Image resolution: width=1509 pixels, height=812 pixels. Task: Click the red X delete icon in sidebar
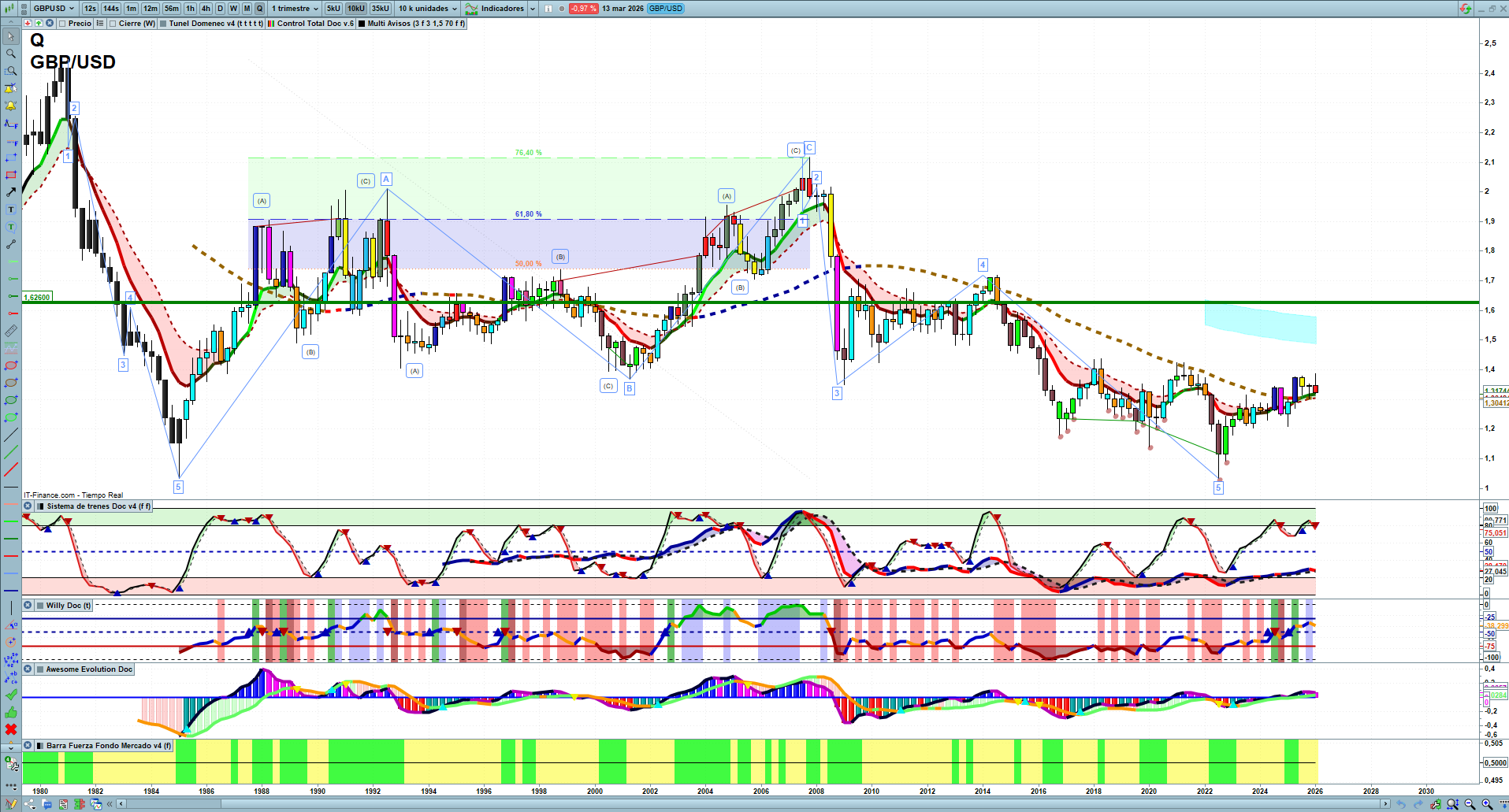click(11, 729)
